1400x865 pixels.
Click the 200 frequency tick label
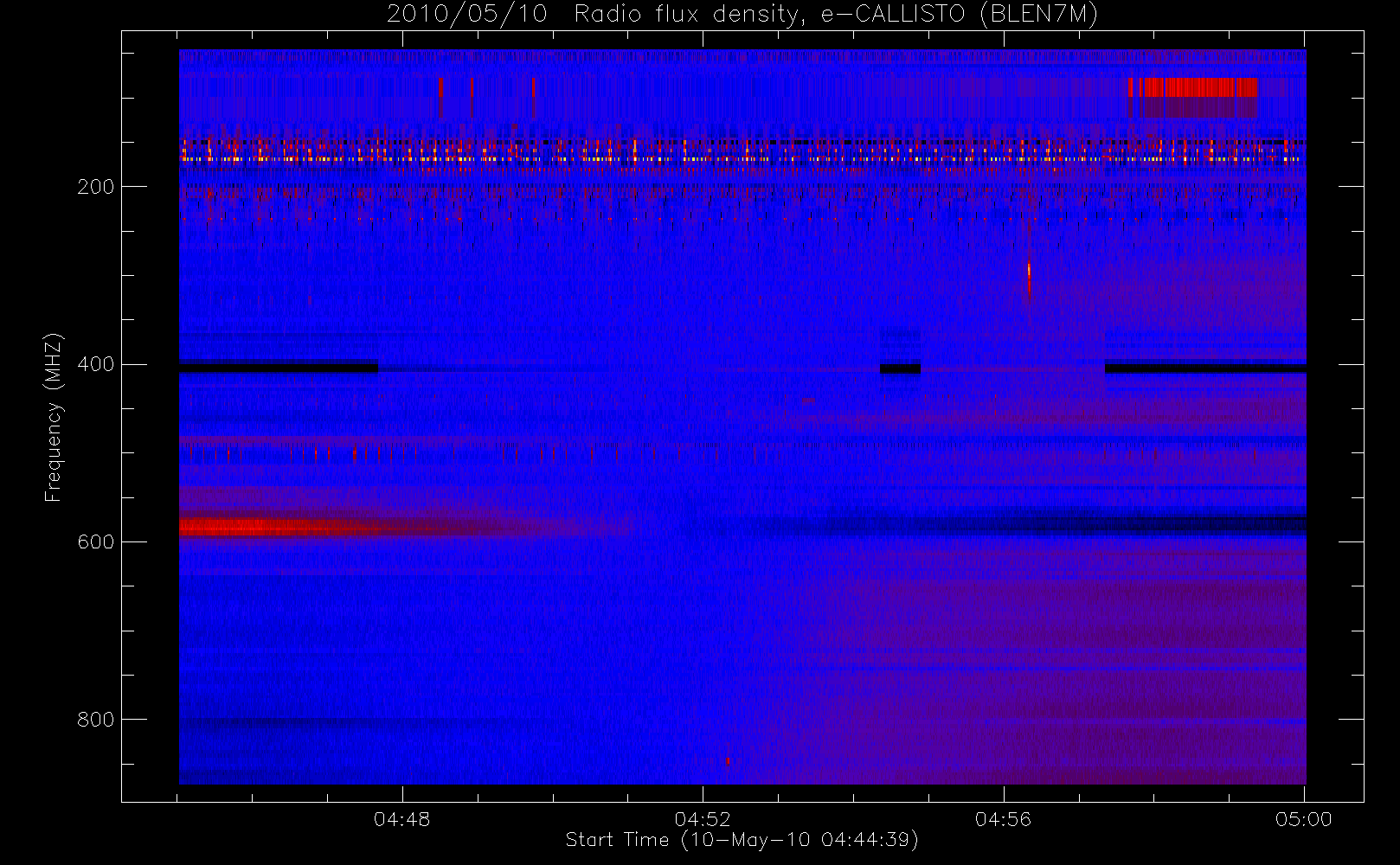[x=95, y=187]
